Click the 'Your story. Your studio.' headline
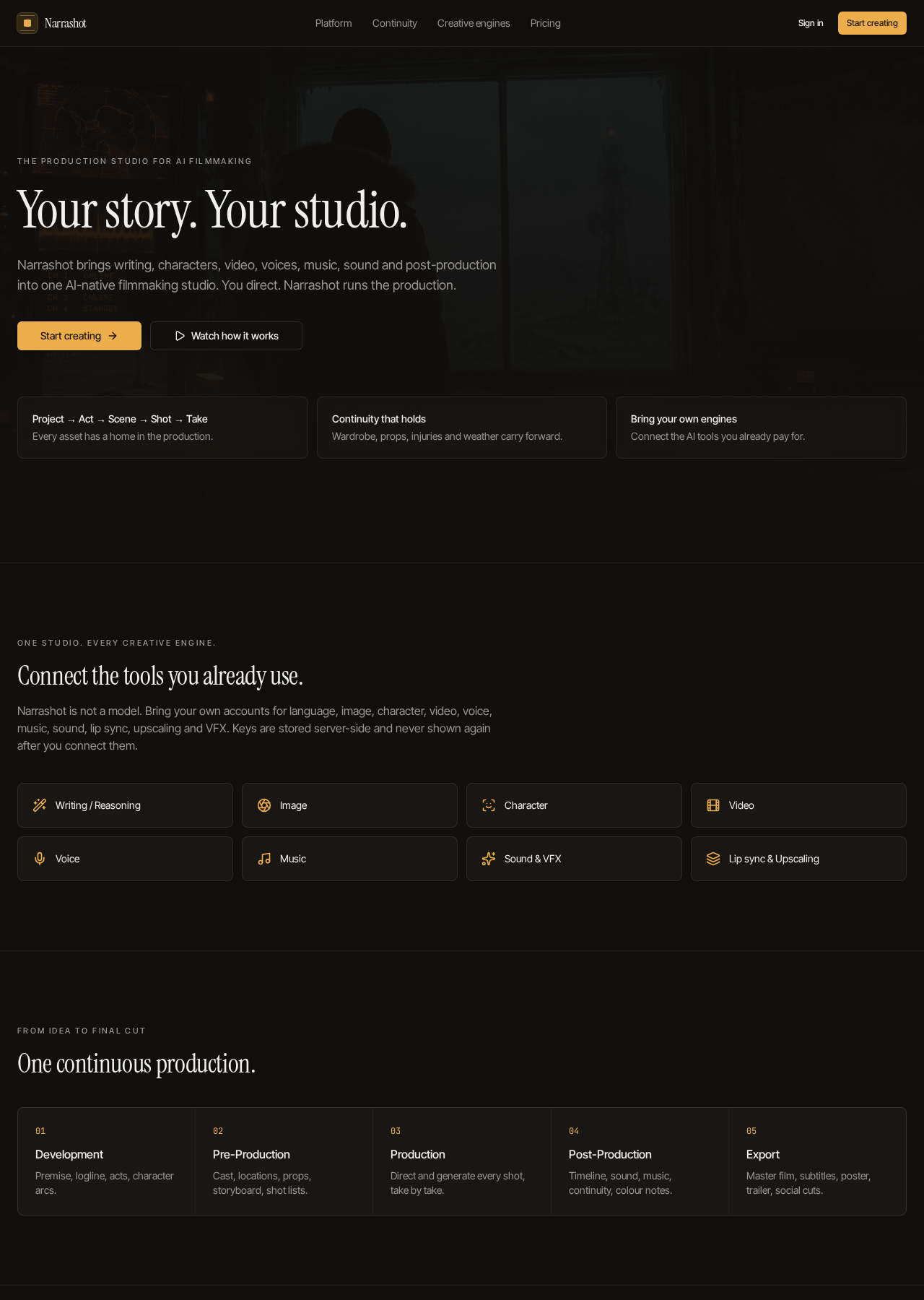Viewport: 924px width, 1300px height. click(x=212, y=210)
